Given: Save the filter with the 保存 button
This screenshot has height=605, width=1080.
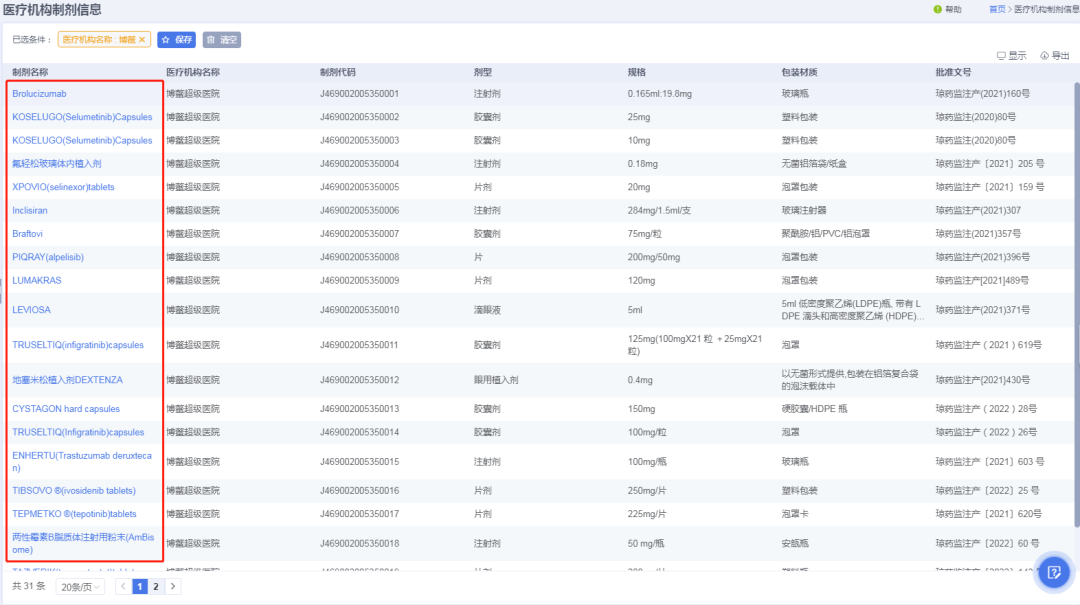Looking at the screenshot, I should (x=176, y=40).
